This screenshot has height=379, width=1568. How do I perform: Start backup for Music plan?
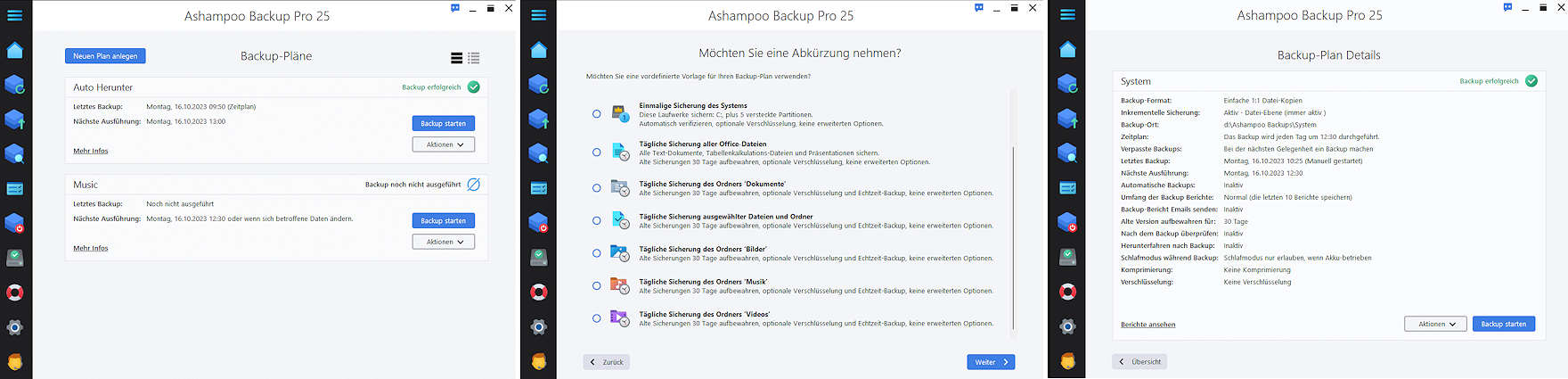pos(444,220)
